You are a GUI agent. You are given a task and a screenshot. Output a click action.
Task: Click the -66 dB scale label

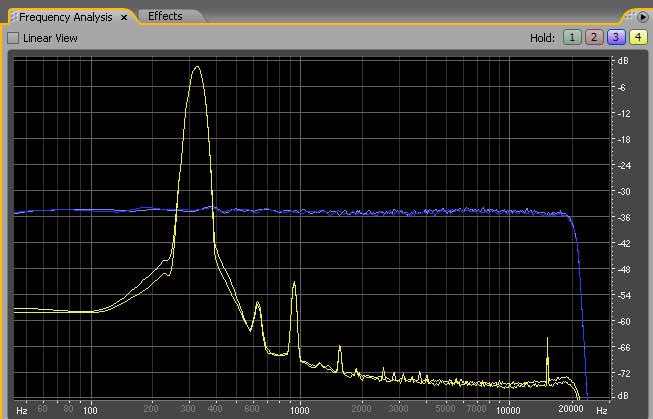624,347
